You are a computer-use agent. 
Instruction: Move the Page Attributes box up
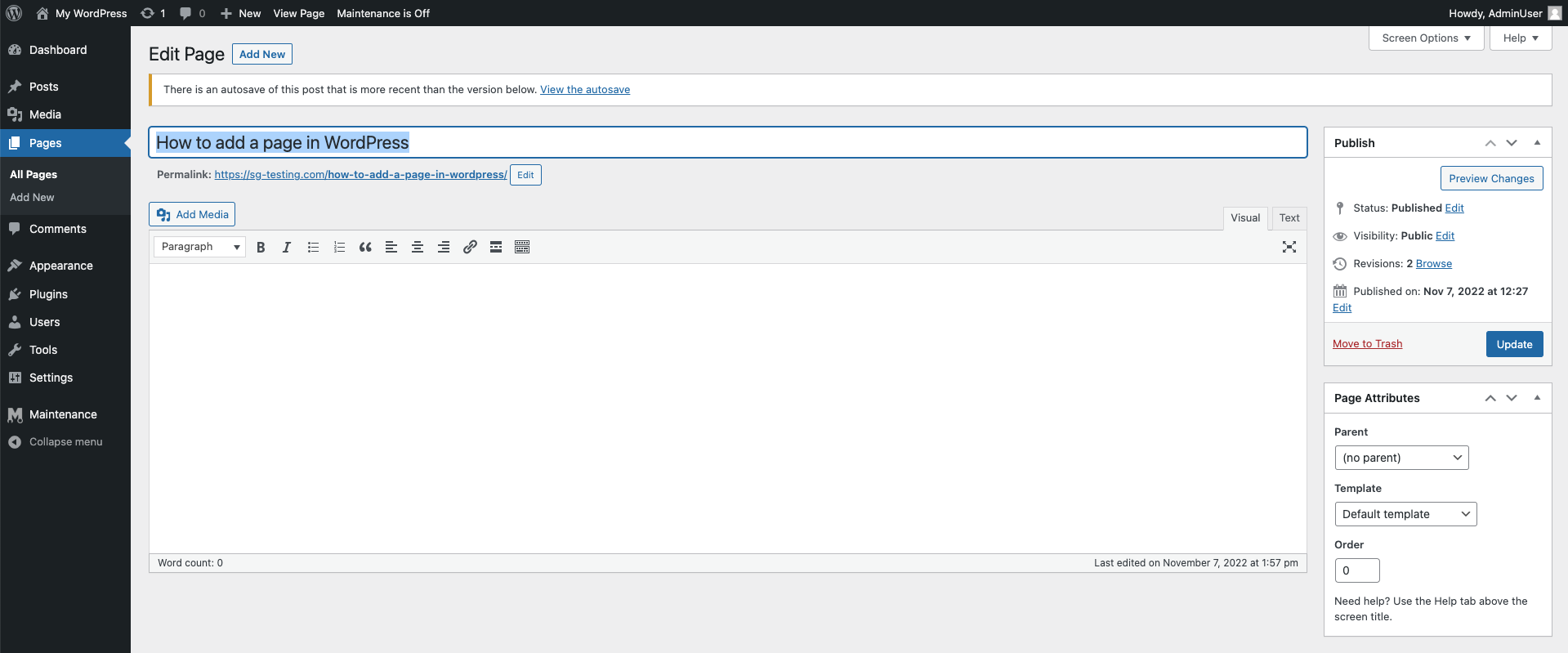(x=1490, y=398)
